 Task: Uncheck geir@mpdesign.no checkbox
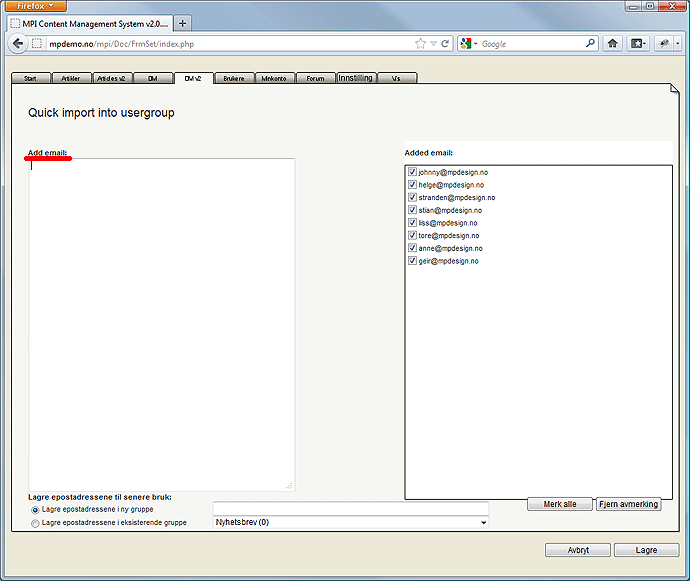coord(412,261)
